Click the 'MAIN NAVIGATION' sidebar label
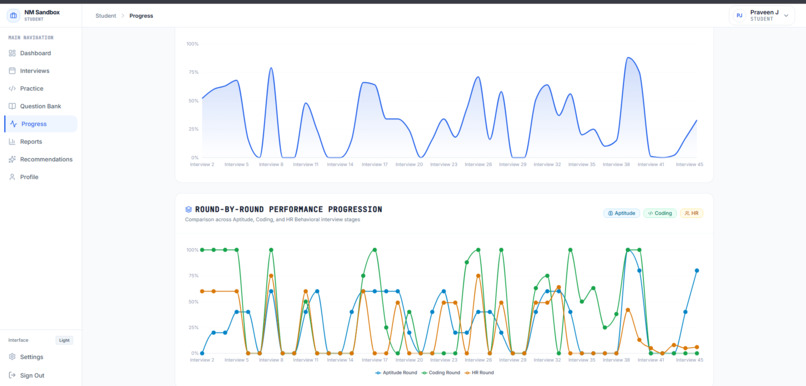 (31, 38)
